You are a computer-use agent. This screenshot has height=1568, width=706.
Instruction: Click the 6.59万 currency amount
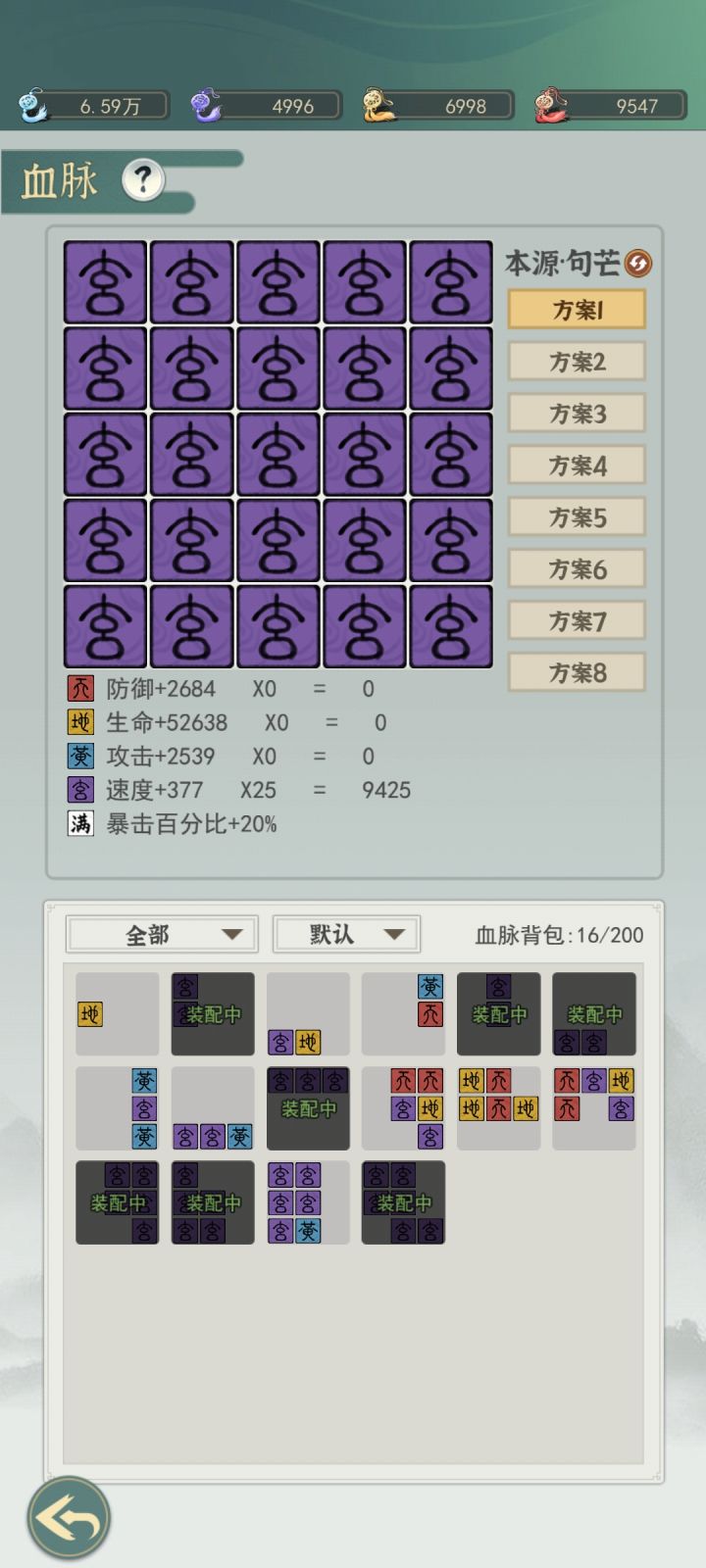coord(110,106)
